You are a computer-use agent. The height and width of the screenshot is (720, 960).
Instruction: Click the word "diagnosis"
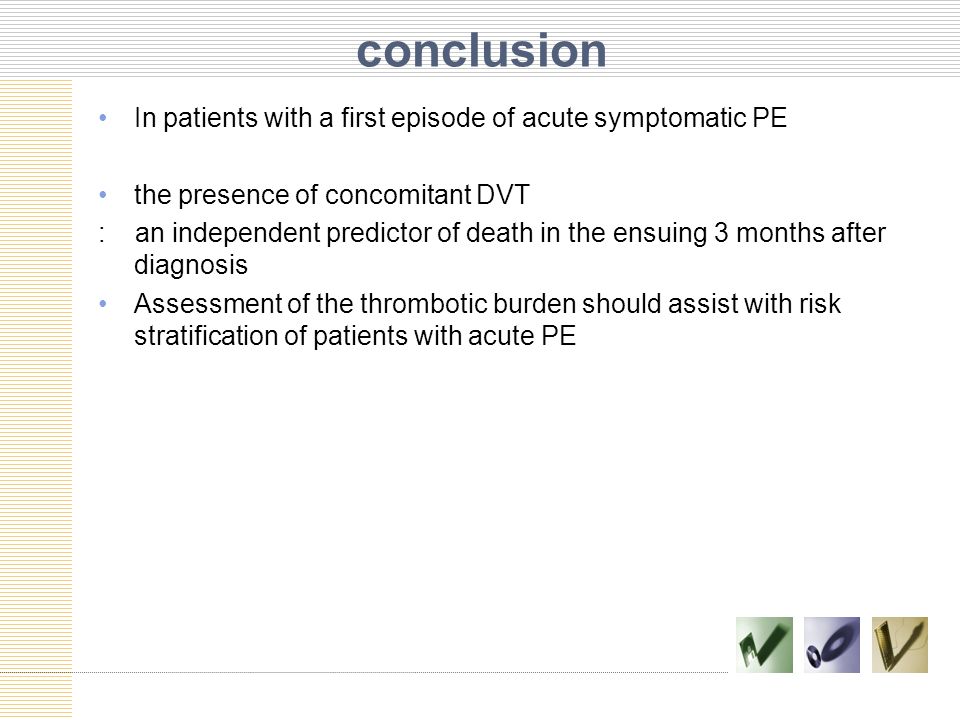click(191, 265)
